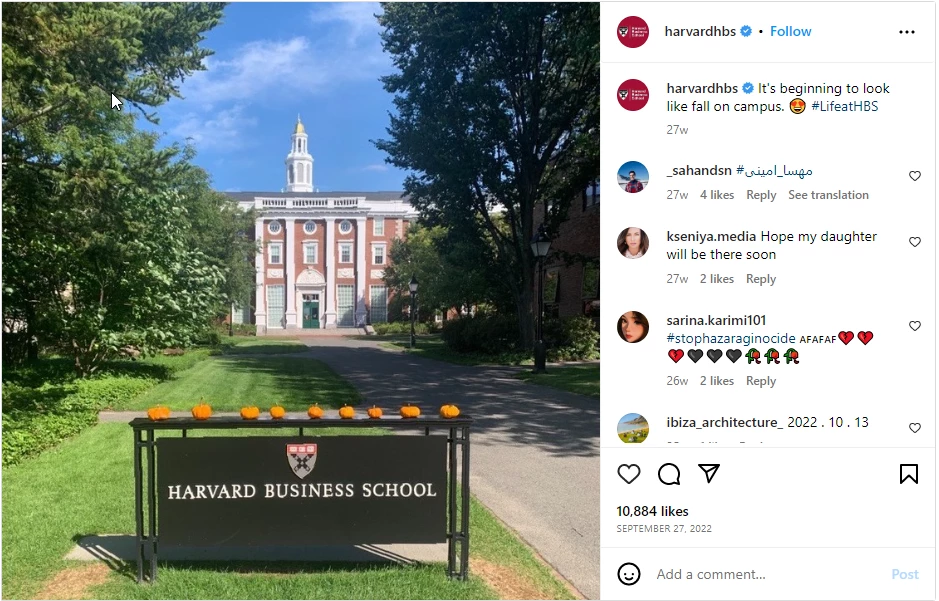Save post with the bookmark icon

click(908, 474)
